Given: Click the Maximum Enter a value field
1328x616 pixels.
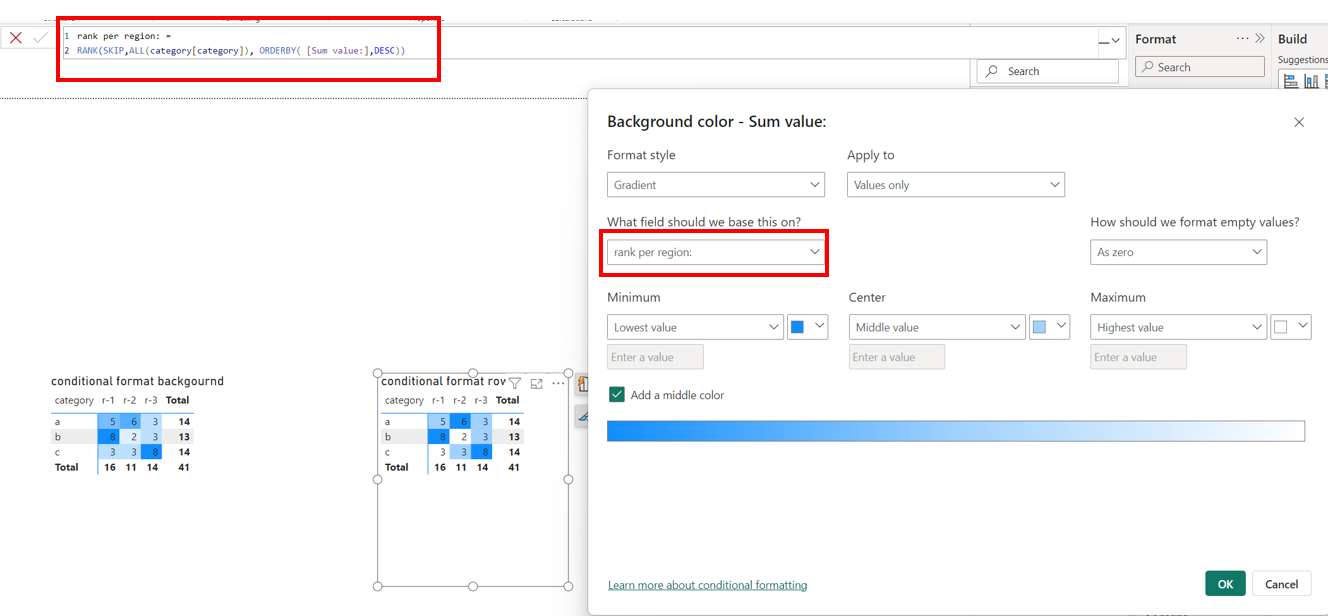Looking at the screenshot, I should [x=1138, y=357].
